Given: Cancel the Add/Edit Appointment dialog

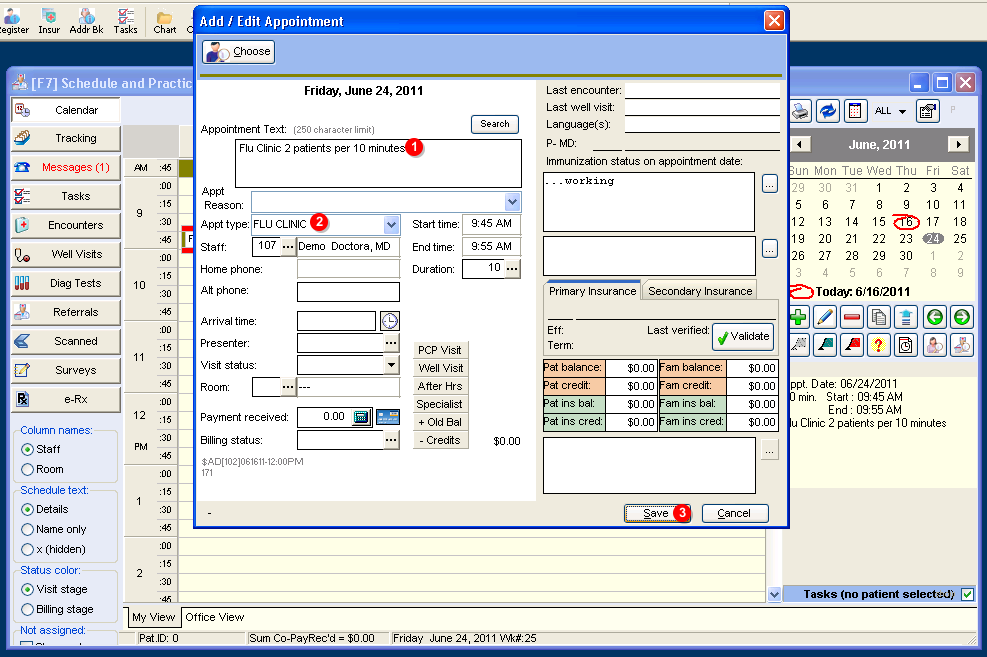Looking at the screenshot, I should pos(735,513).
